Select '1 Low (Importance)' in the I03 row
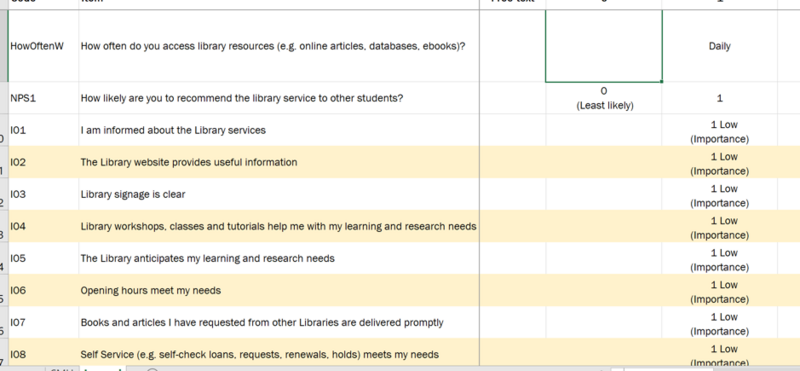 click(719, 195)
